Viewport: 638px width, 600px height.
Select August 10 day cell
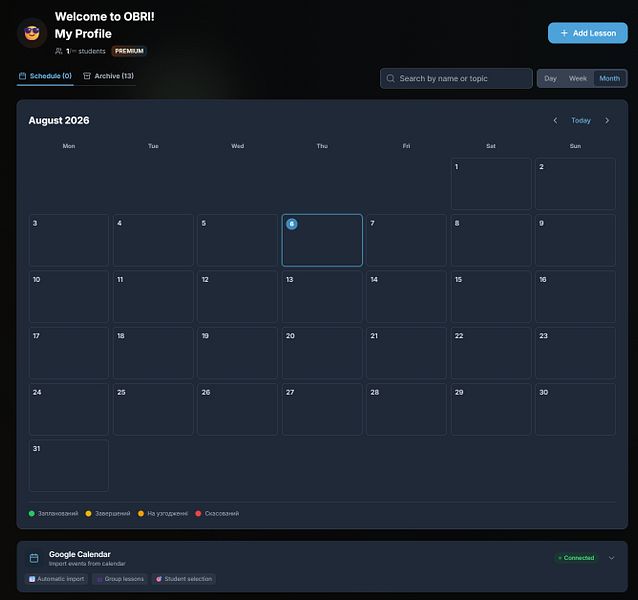[69, 297]
